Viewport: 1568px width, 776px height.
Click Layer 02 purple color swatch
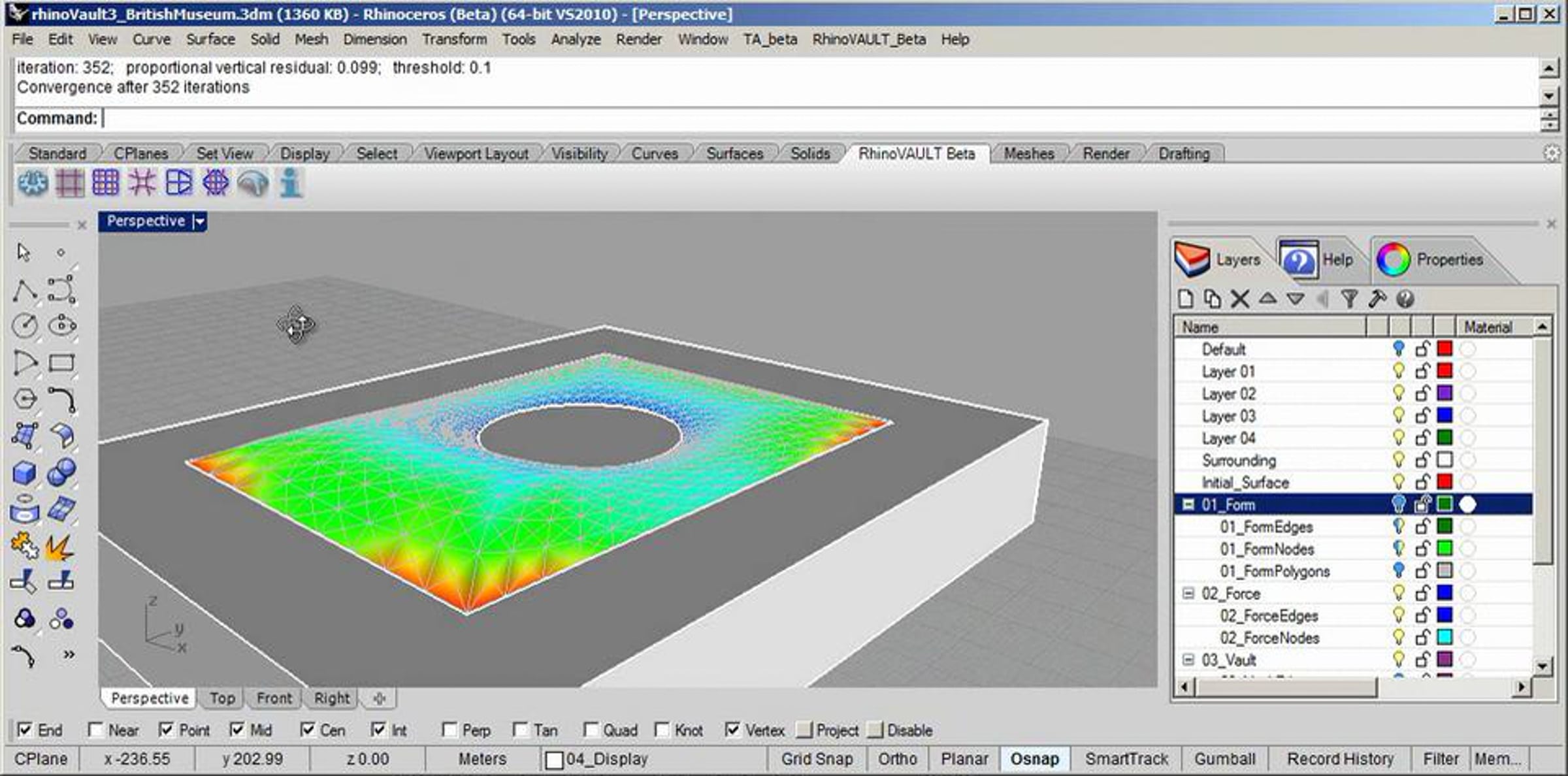(1445, 393)
